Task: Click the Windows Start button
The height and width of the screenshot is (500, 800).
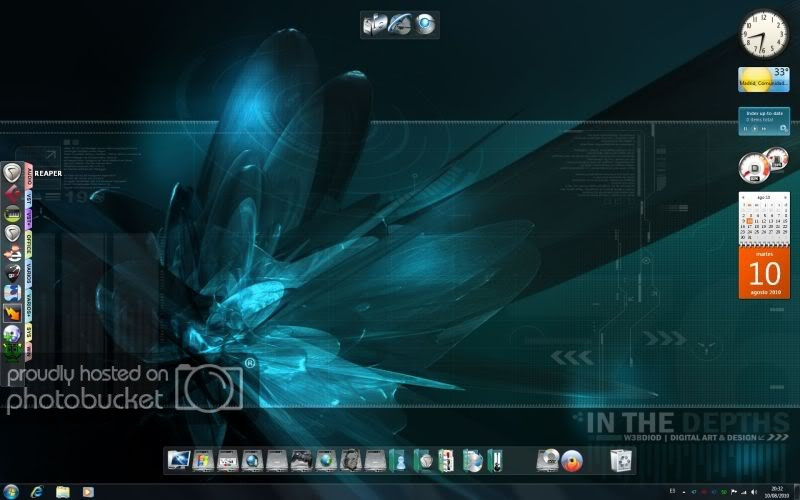Action: 11,492
